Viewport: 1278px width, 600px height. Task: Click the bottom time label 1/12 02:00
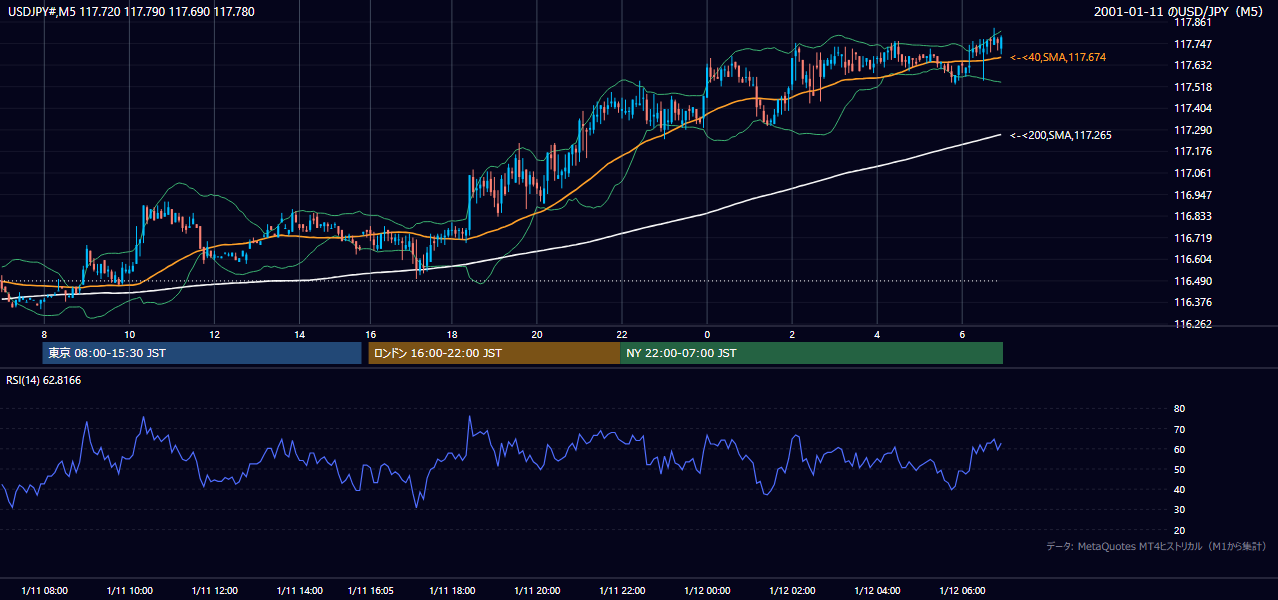point(792,591)
